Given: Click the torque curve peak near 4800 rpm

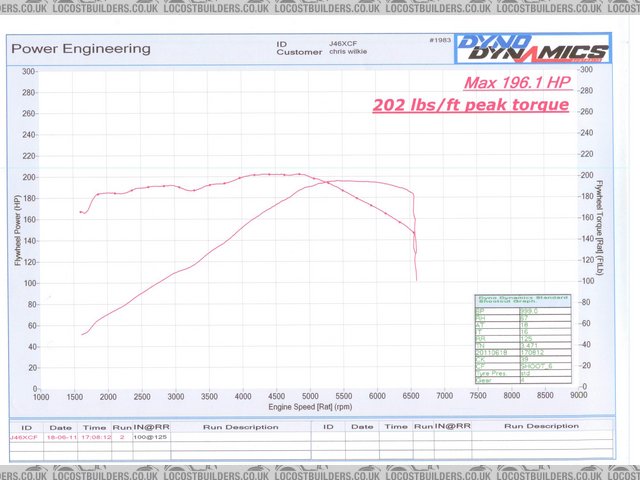Looking at the screenshot, I should point(300,174).
